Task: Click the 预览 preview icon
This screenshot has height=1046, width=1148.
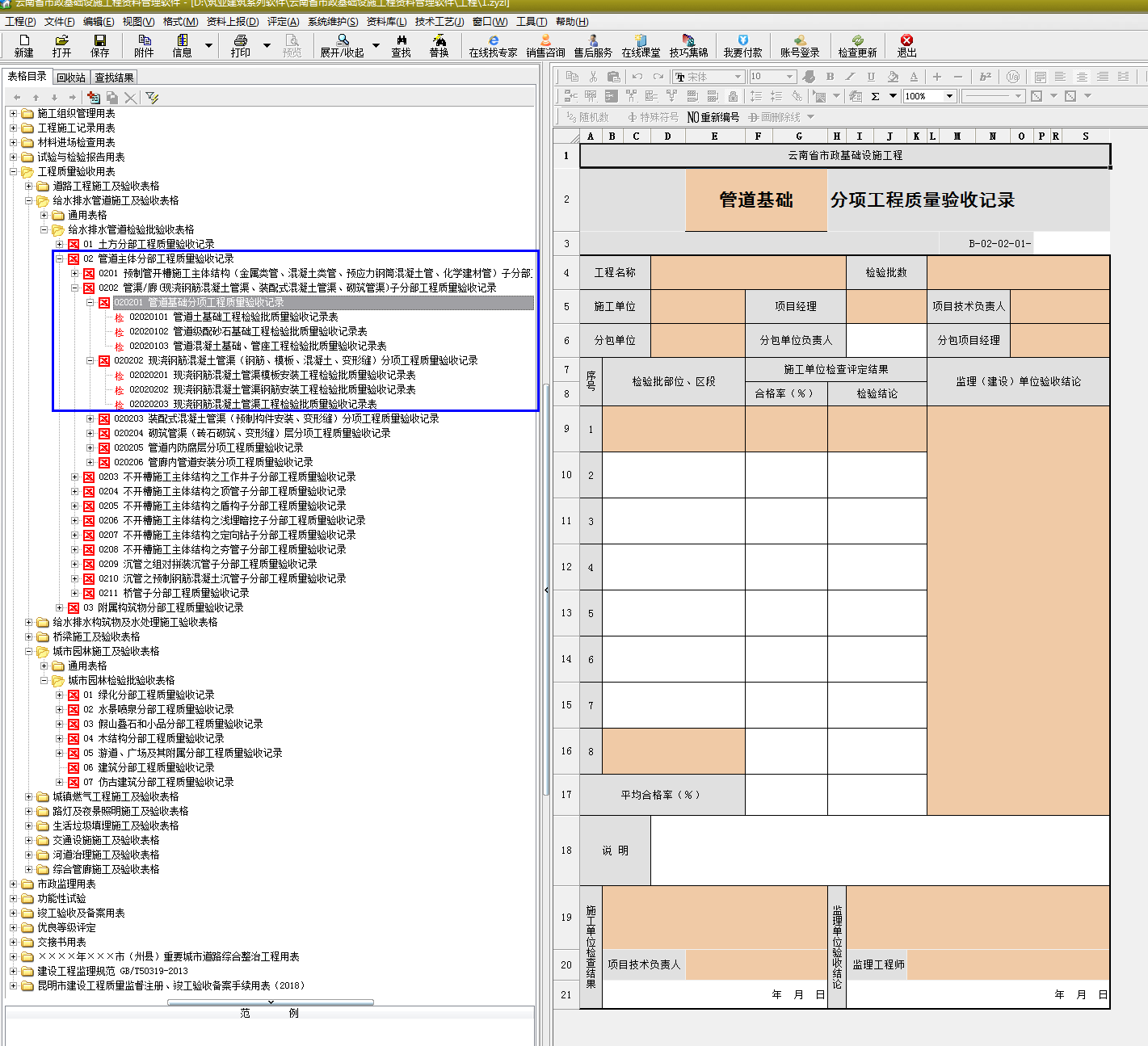Action: pos(292,45)
